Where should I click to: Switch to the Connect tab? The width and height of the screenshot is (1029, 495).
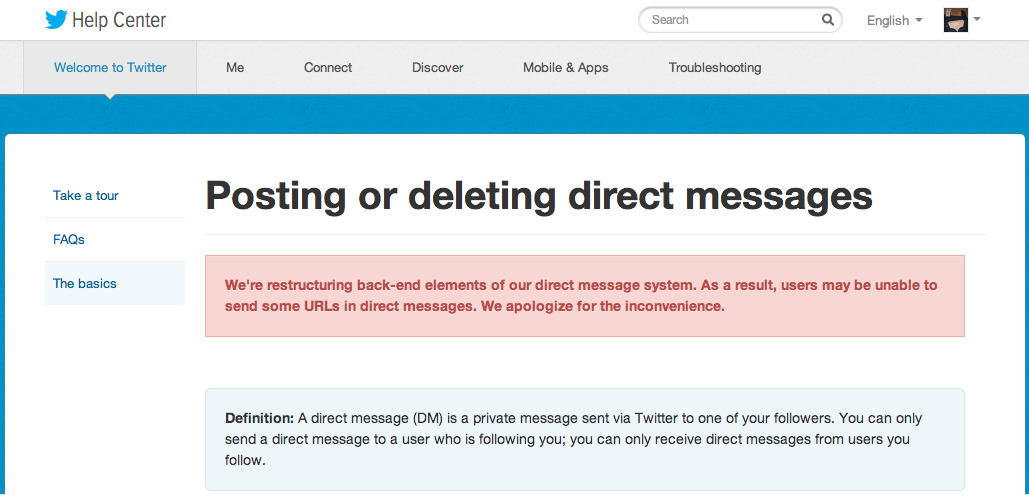pyautogui.click(x=328, y=68)
